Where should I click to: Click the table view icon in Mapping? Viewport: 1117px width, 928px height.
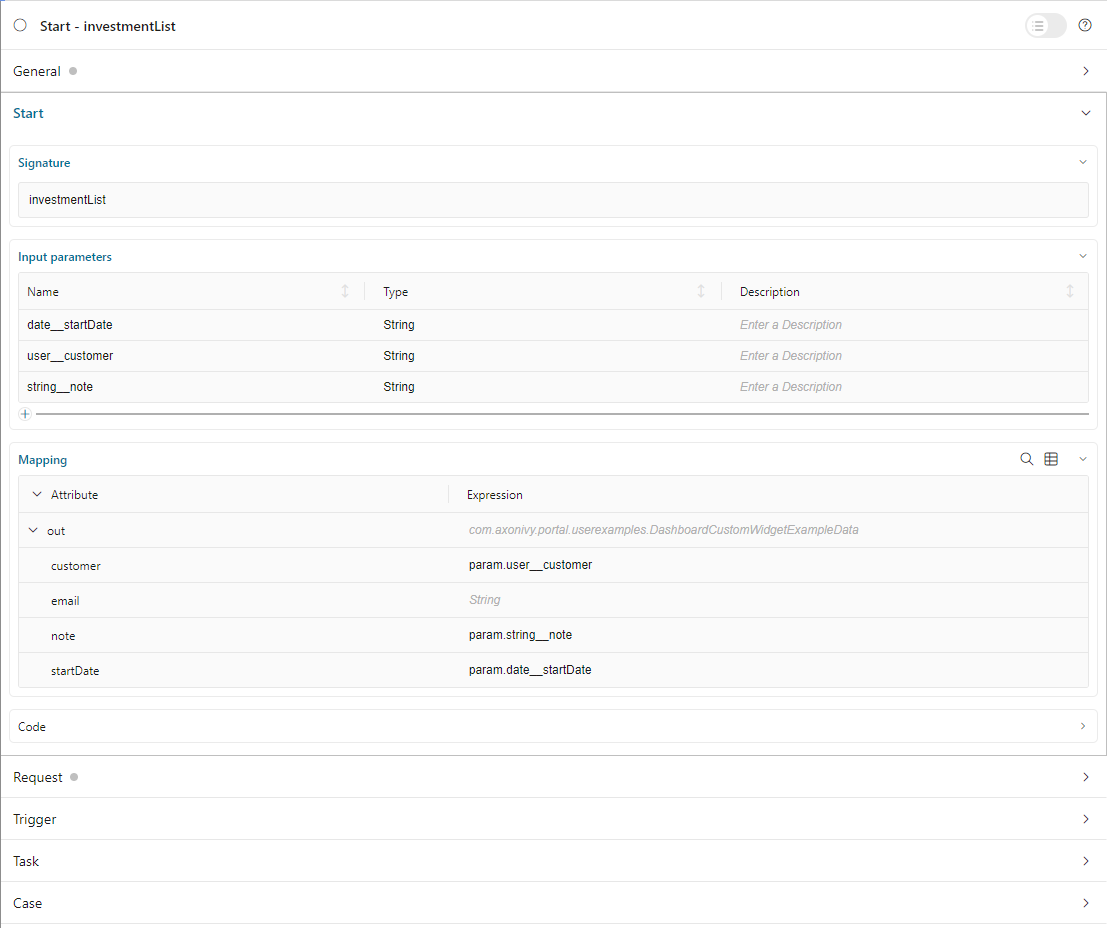(x=1051, y=458)
